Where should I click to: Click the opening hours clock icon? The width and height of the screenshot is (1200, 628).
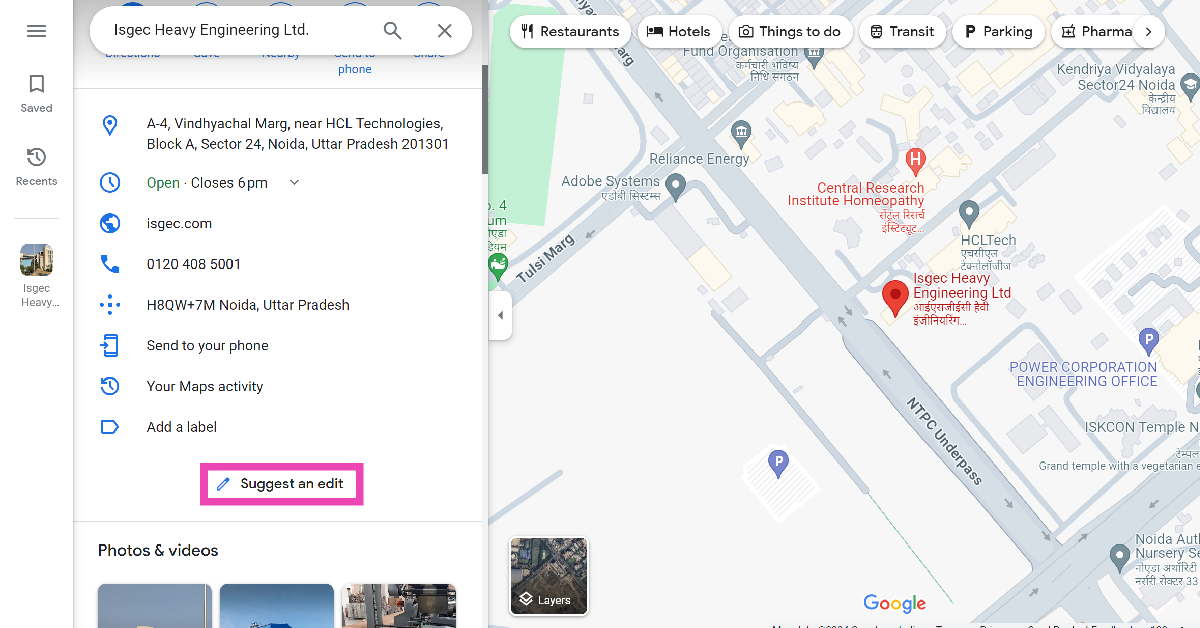coord(110,183)
